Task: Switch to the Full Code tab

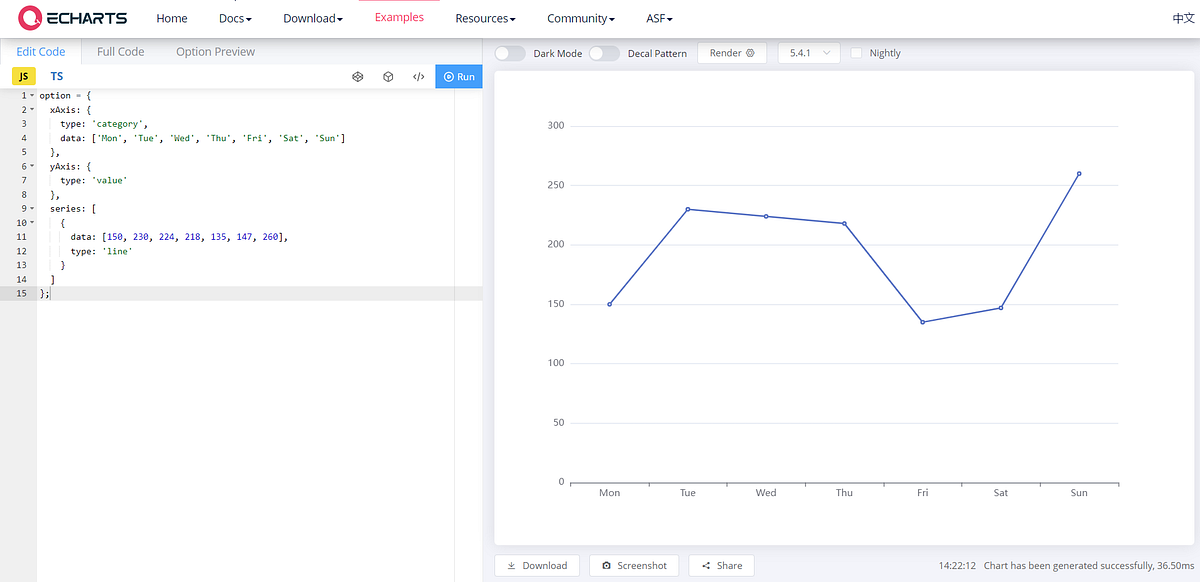Action: point(120,51)
